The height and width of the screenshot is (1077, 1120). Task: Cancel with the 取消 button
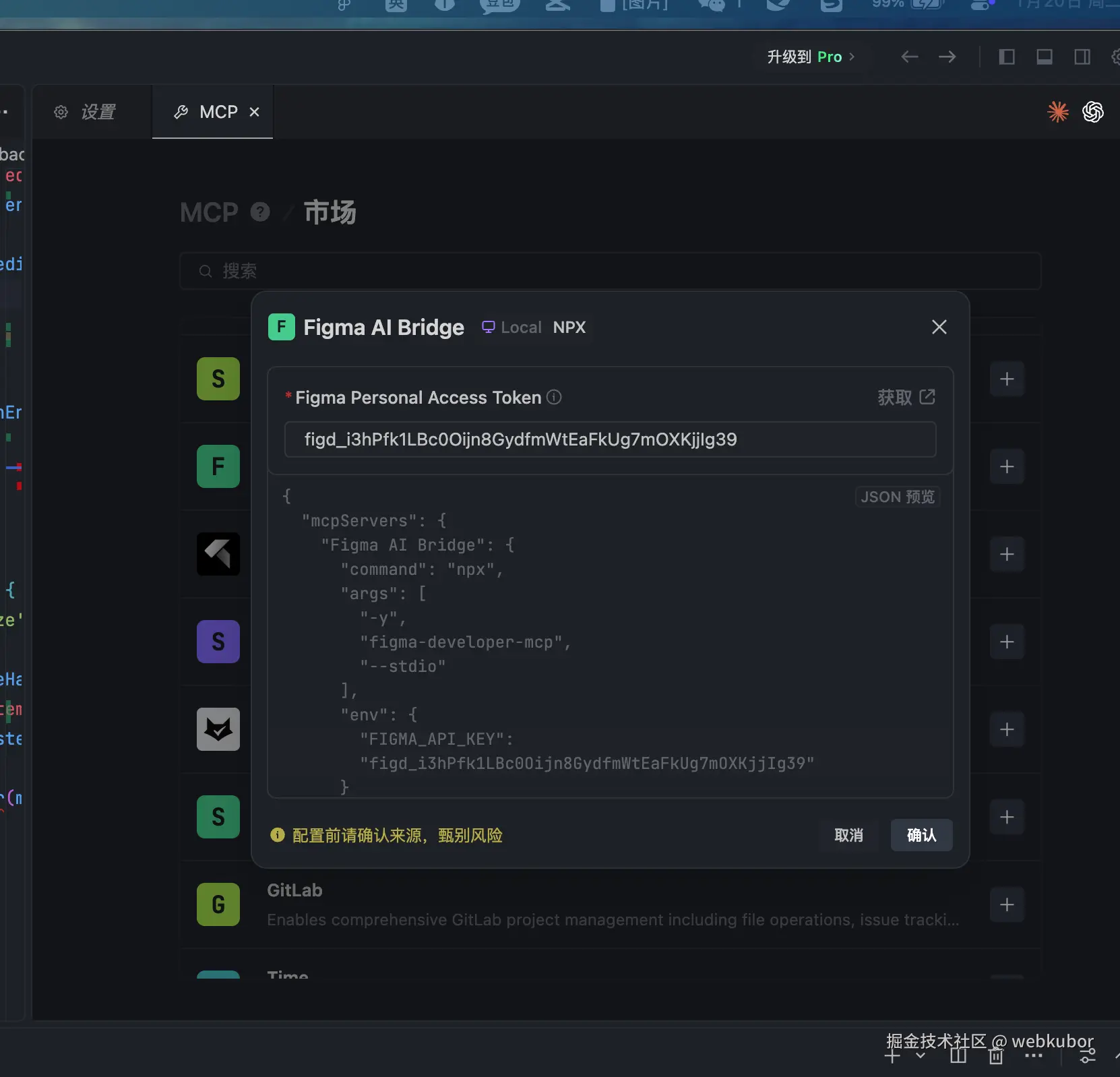848,835
